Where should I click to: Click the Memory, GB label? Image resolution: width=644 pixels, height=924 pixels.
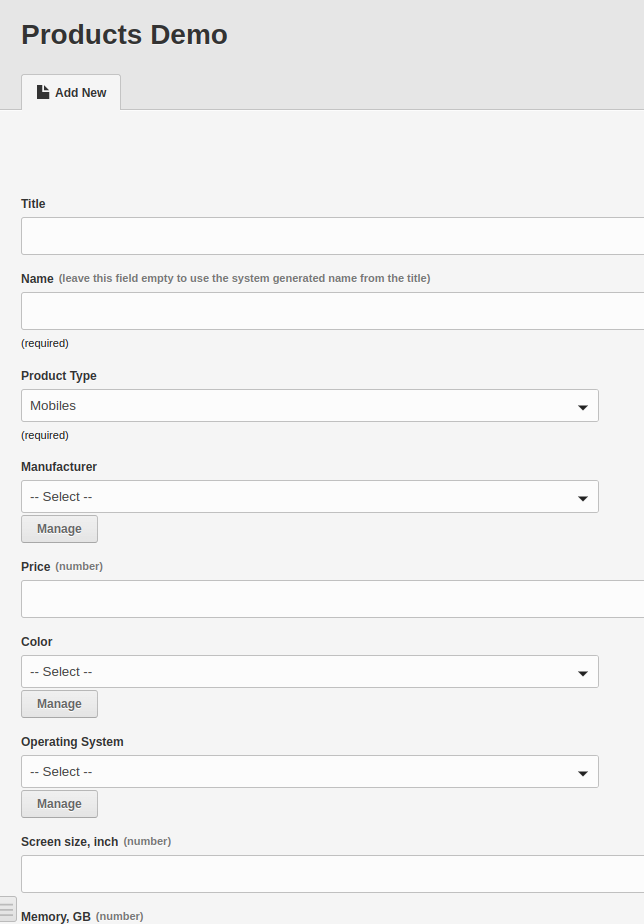pos(56,916)
